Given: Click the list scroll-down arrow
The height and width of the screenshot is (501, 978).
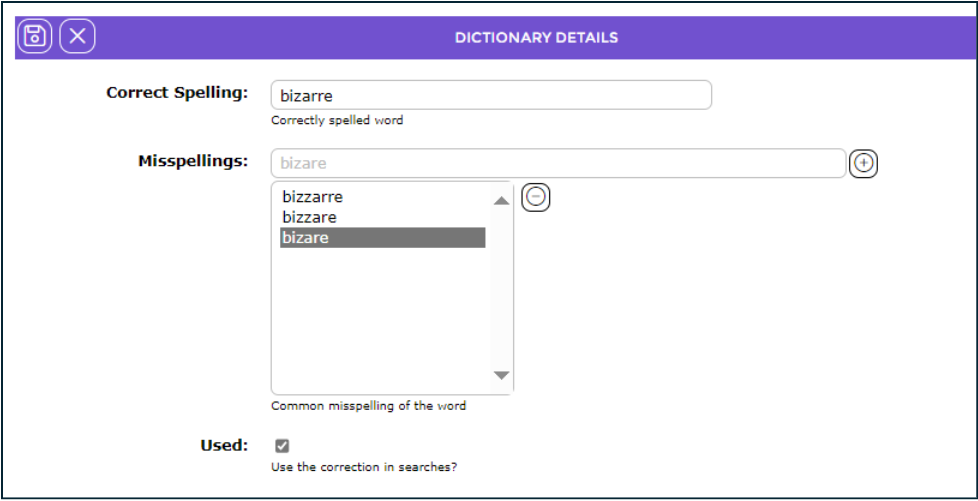Looking at the screenshot, I should (501, 376).
